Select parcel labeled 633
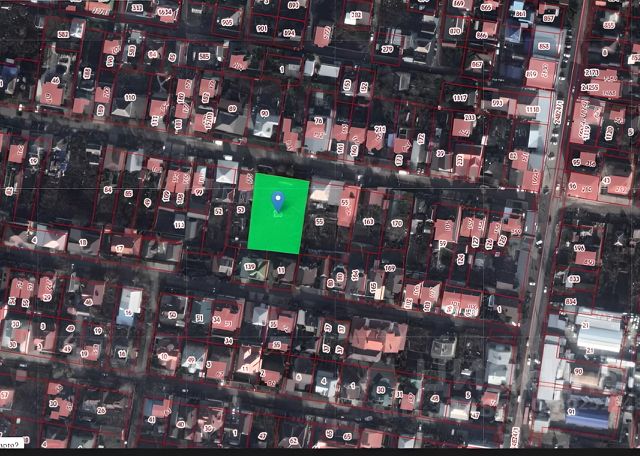 (574, 279)
